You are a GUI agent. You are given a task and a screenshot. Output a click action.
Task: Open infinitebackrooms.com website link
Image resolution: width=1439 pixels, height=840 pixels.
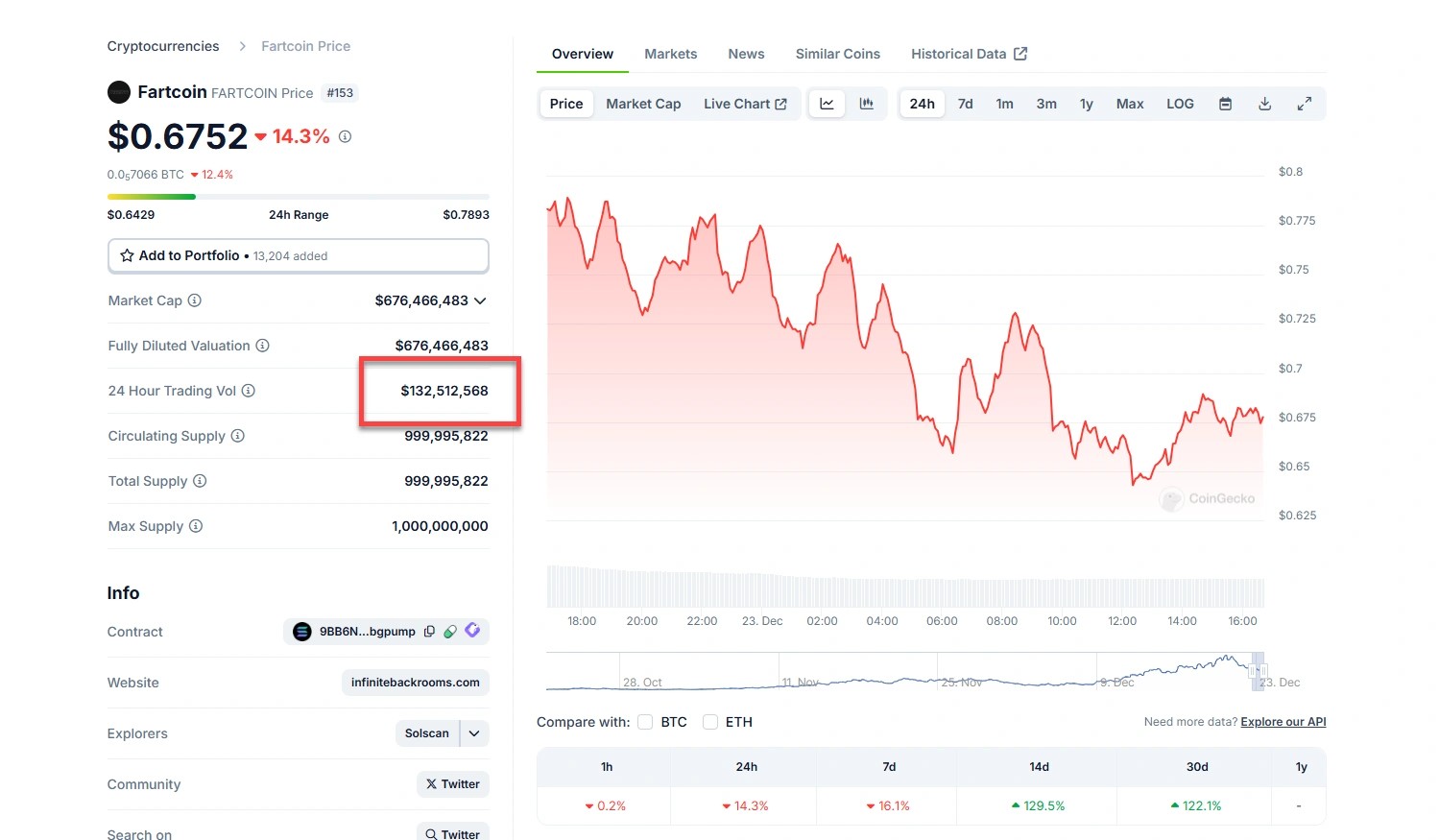pyautogui.click(x=415, y=683)
